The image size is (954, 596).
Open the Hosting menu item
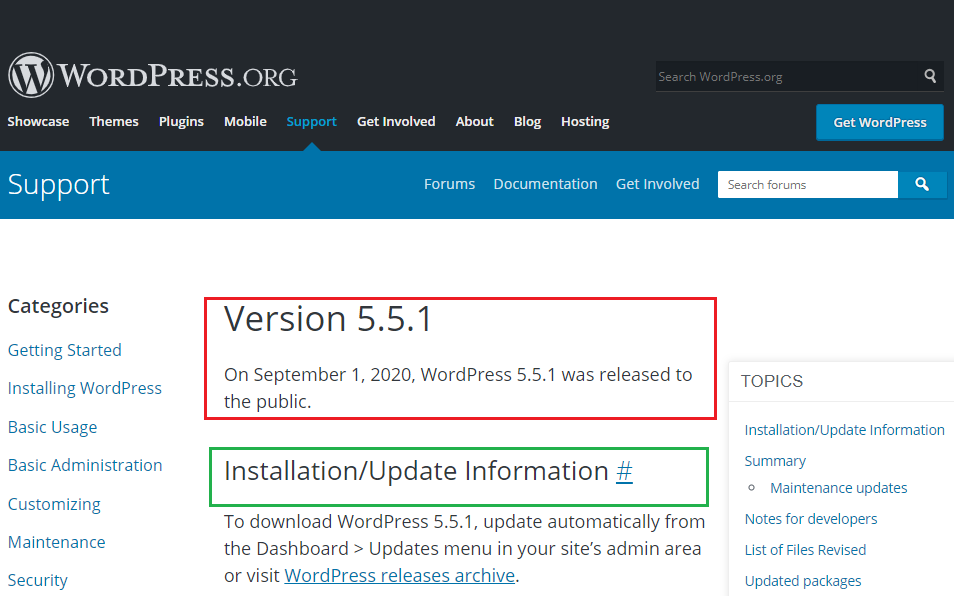point(585,122)
